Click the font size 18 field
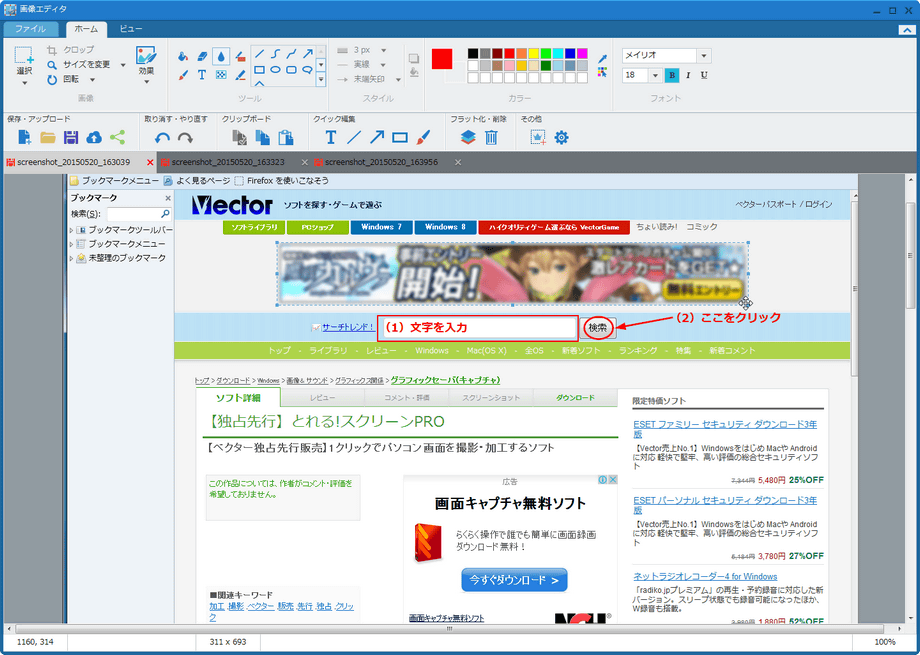Image resolution: width=920 pixels, height=655 pixels. pyautogui.click(x=635, y=75)
